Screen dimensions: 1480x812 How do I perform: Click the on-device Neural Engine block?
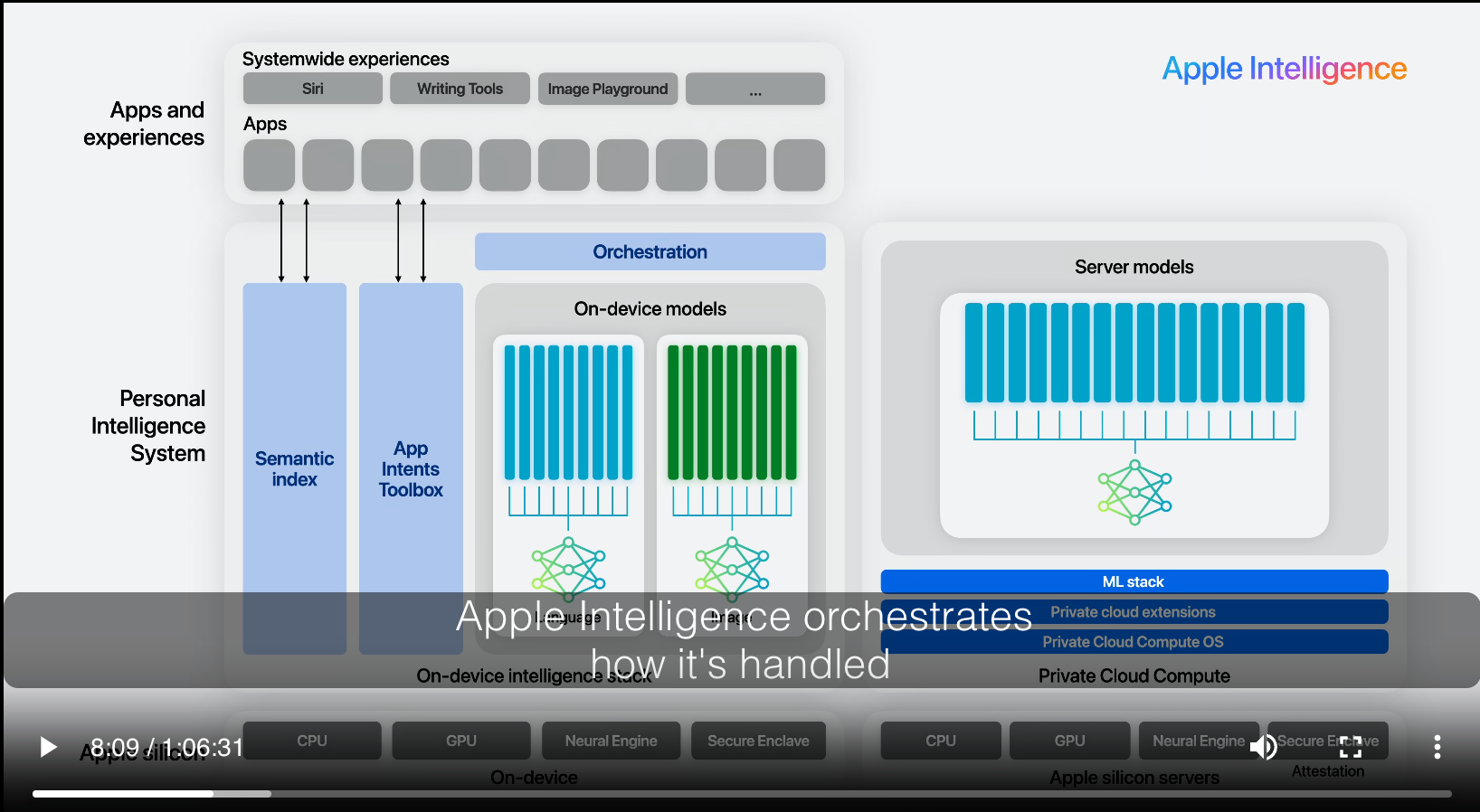[611, 741]
